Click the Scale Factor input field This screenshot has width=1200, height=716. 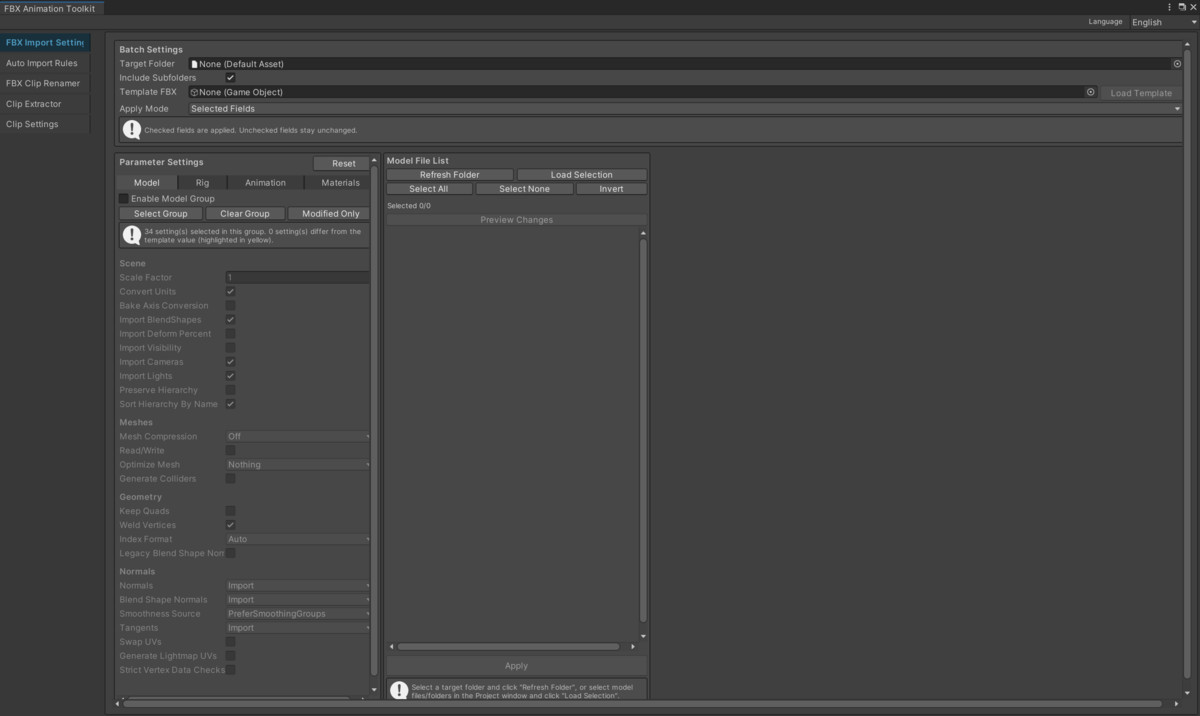[297, 278]
